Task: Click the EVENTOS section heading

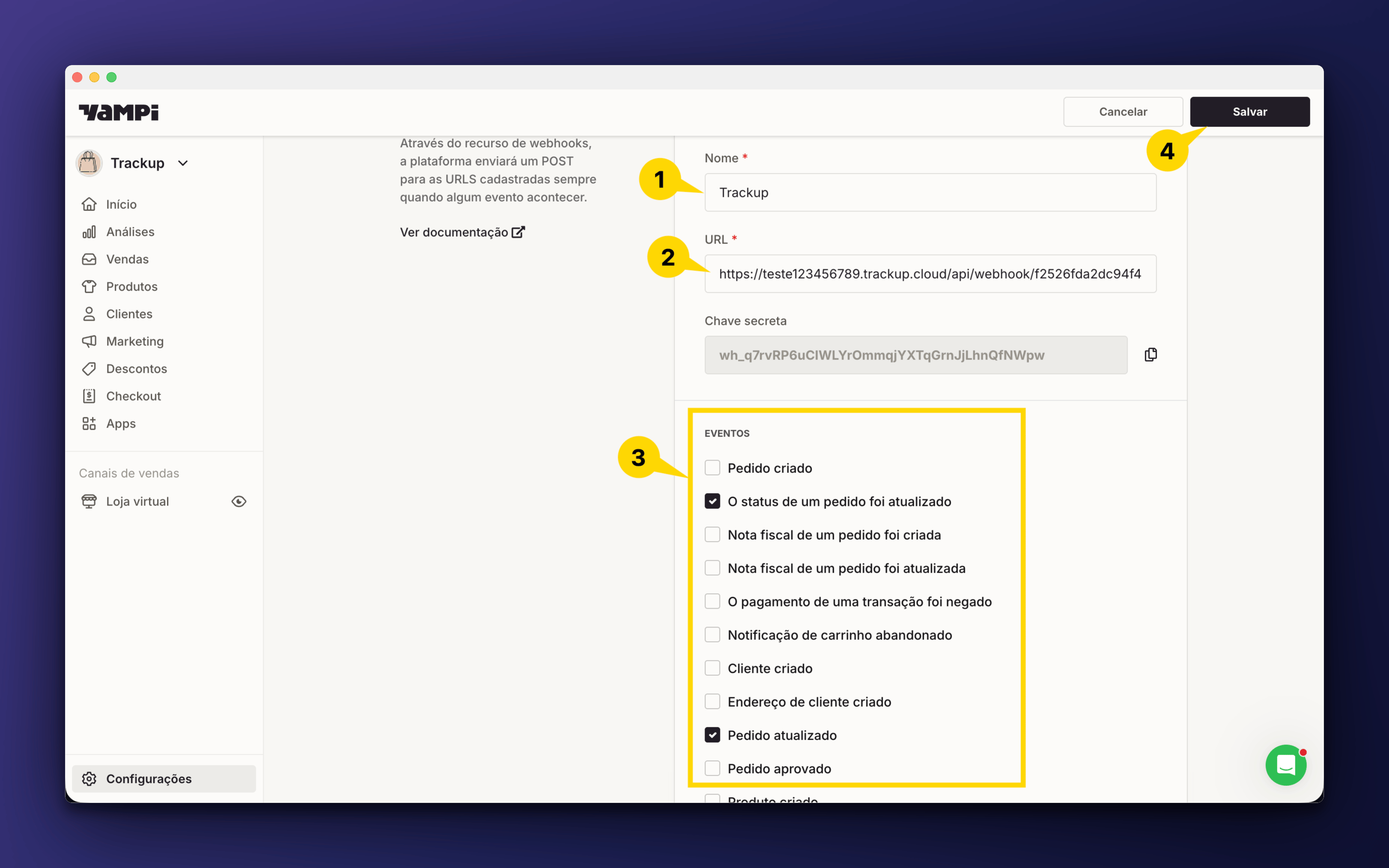Action: point(727,434)
